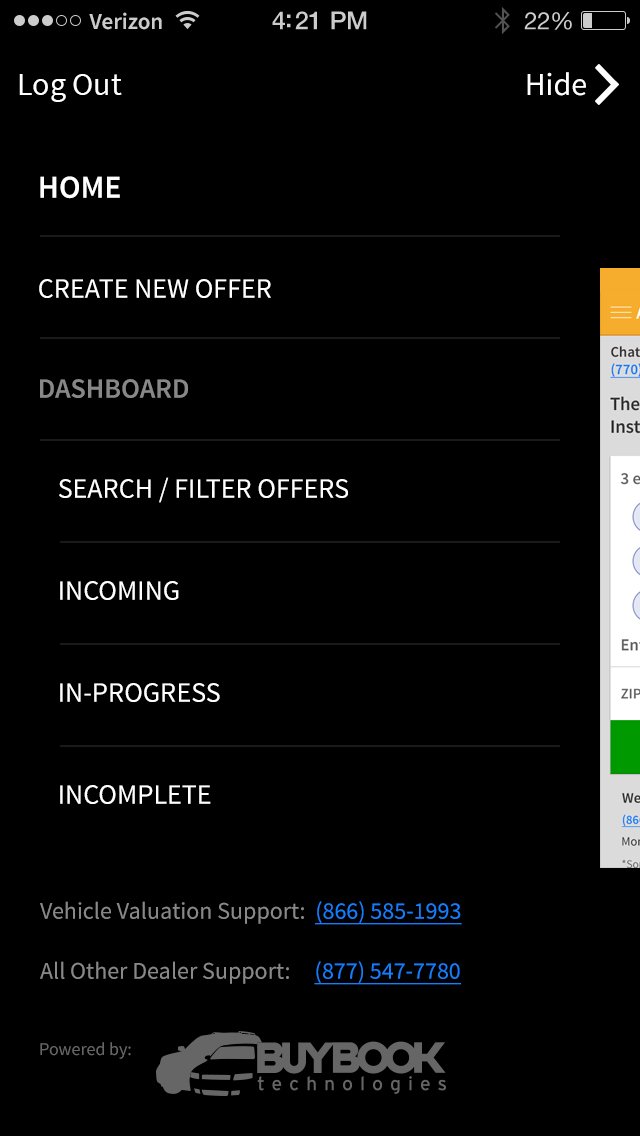The image size is (640, 1136).
Task: Tap the Hide chevron arrow icon
Action: pos(607,85)
